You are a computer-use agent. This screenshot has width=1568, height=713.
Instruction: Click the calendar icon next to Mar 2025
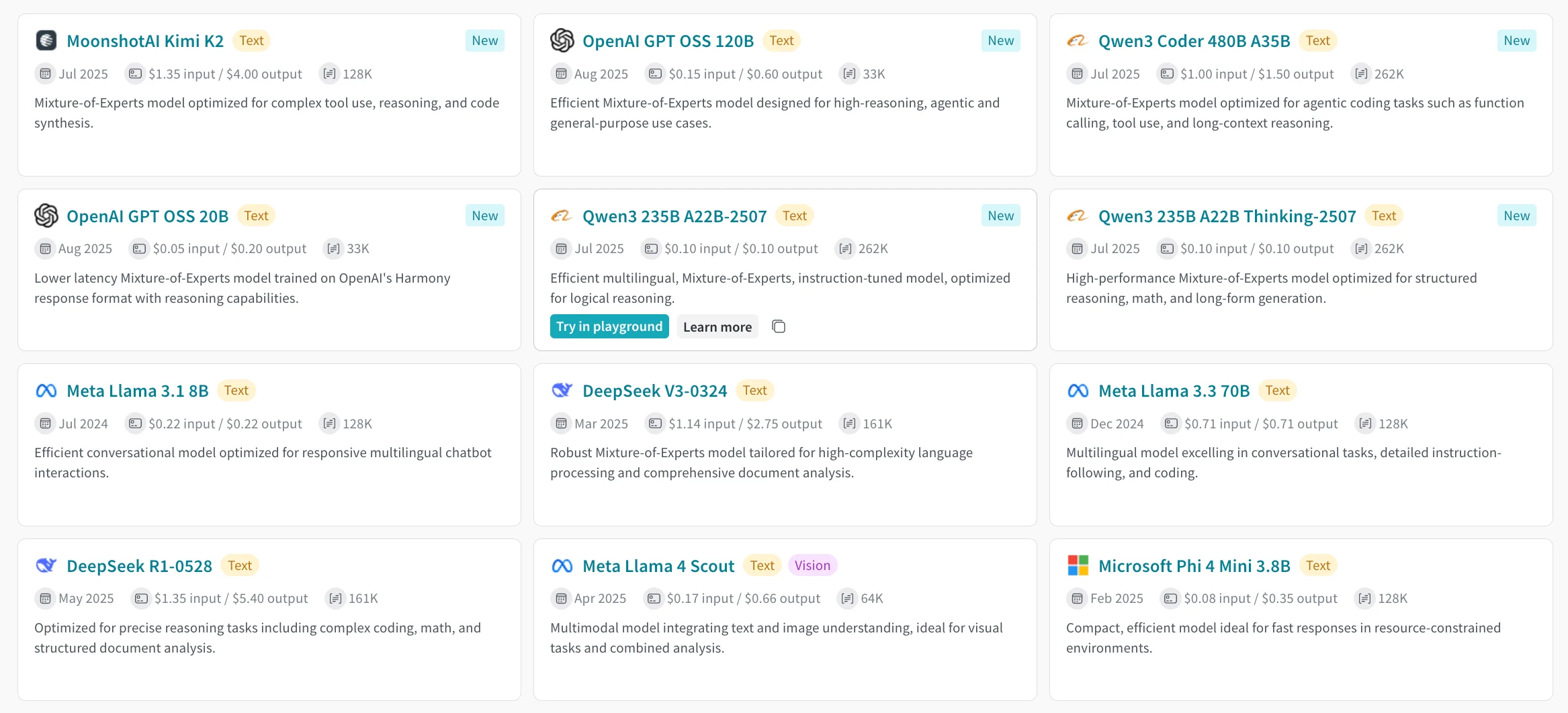(x=561, y=424)
